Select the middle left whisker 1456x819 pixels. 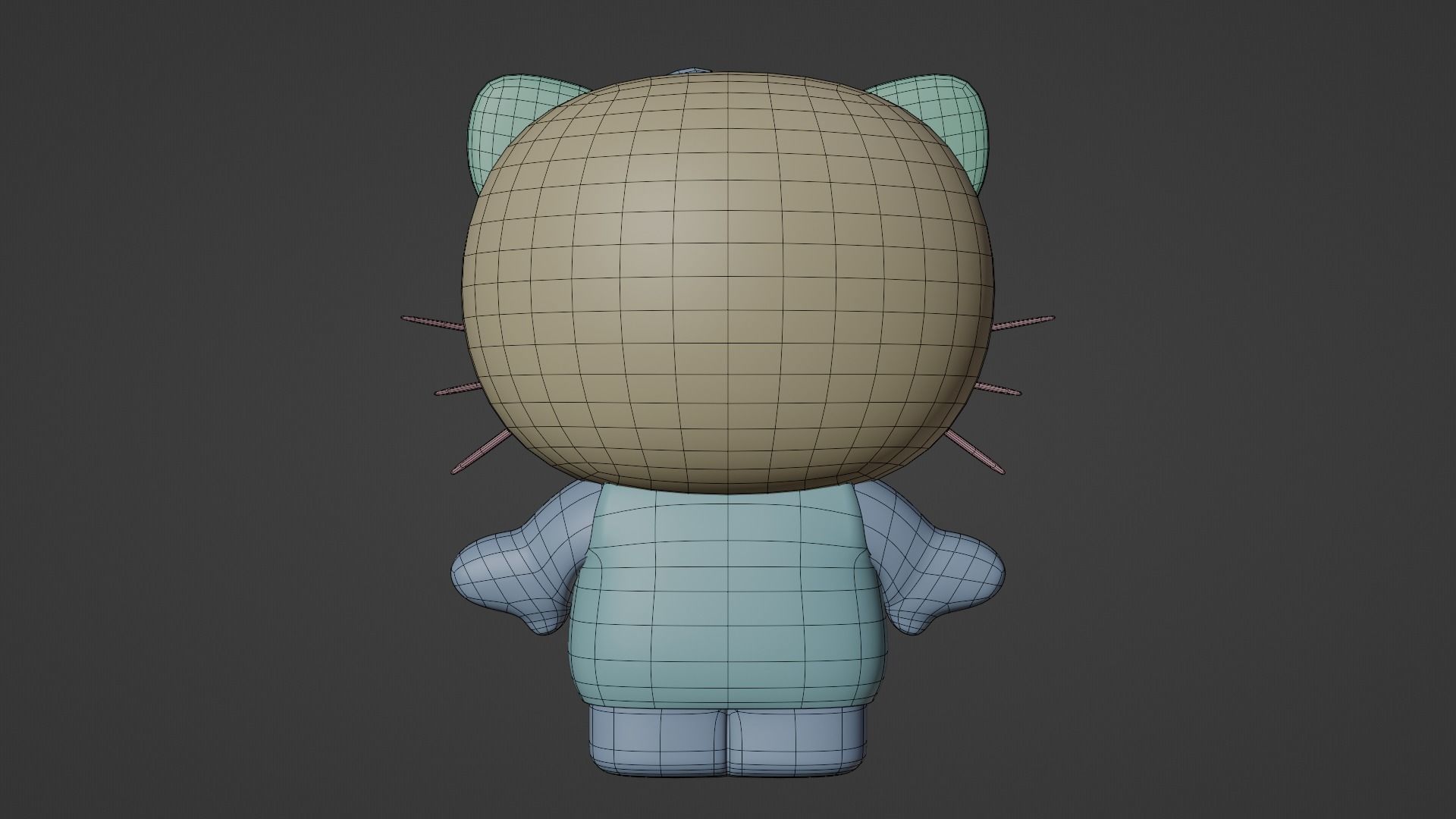point(459,390)
